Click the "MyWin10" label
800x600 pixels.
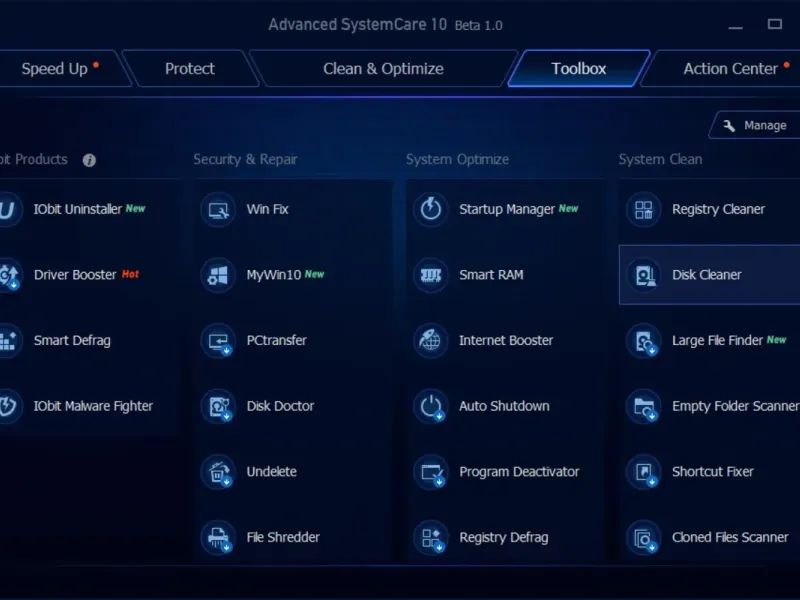273,275
